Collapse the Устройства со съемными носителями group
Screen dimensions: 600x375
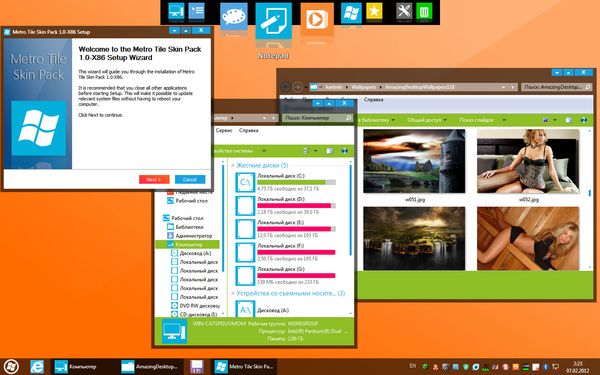232,293
